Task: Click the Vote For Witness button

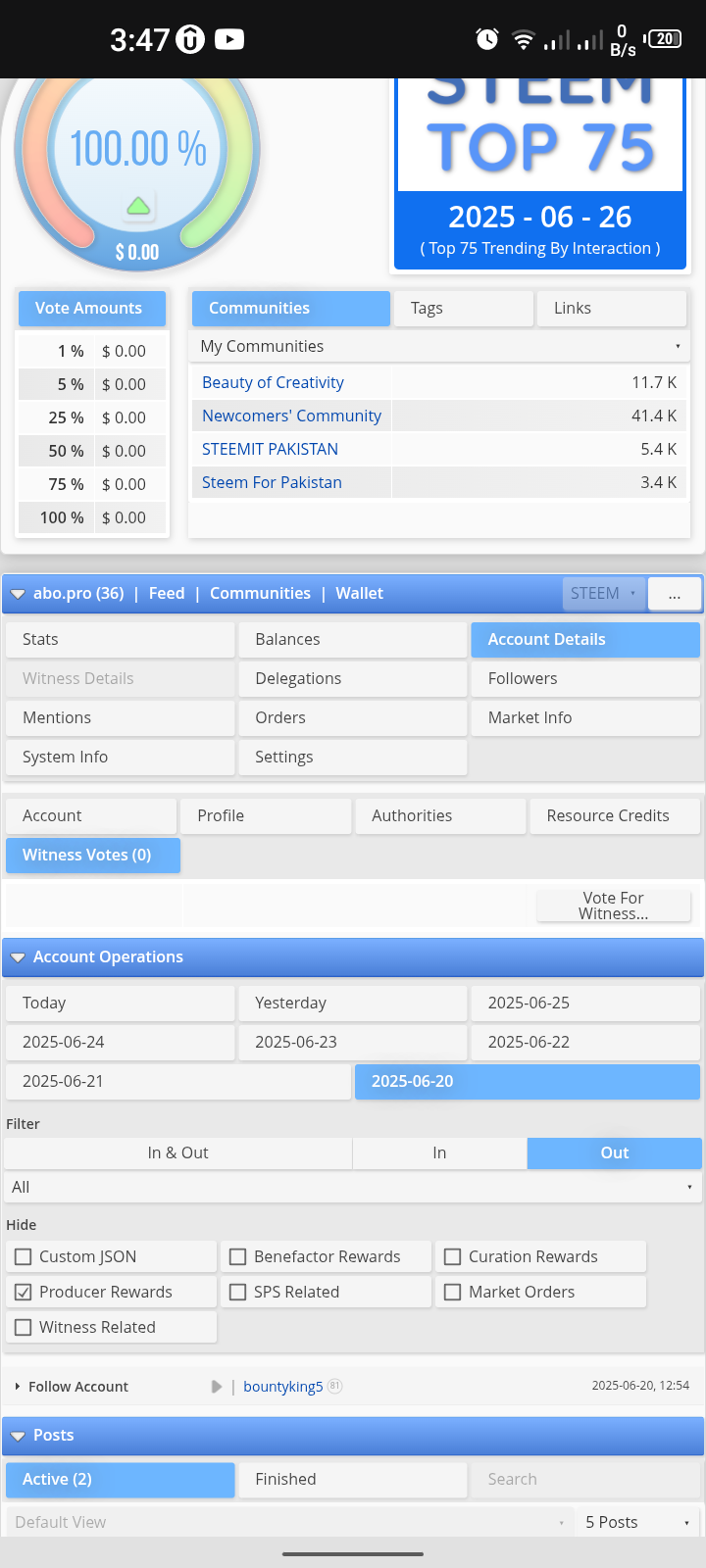Action: click(614, 906)
